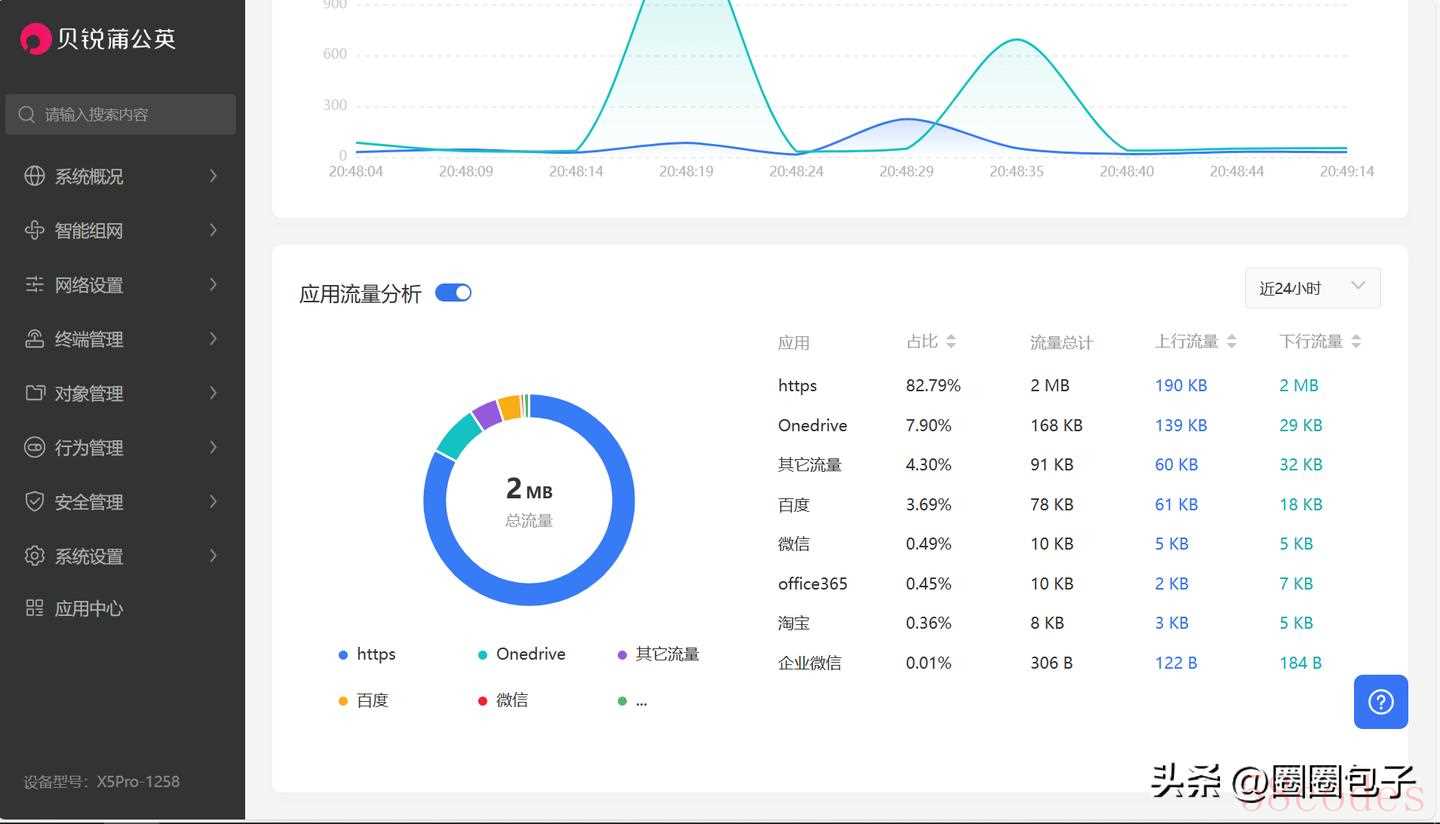The width and height of the screenshot is (1440, 824).
Task: Expand 行为管理 chevron
Action: [x=213, y=447]
